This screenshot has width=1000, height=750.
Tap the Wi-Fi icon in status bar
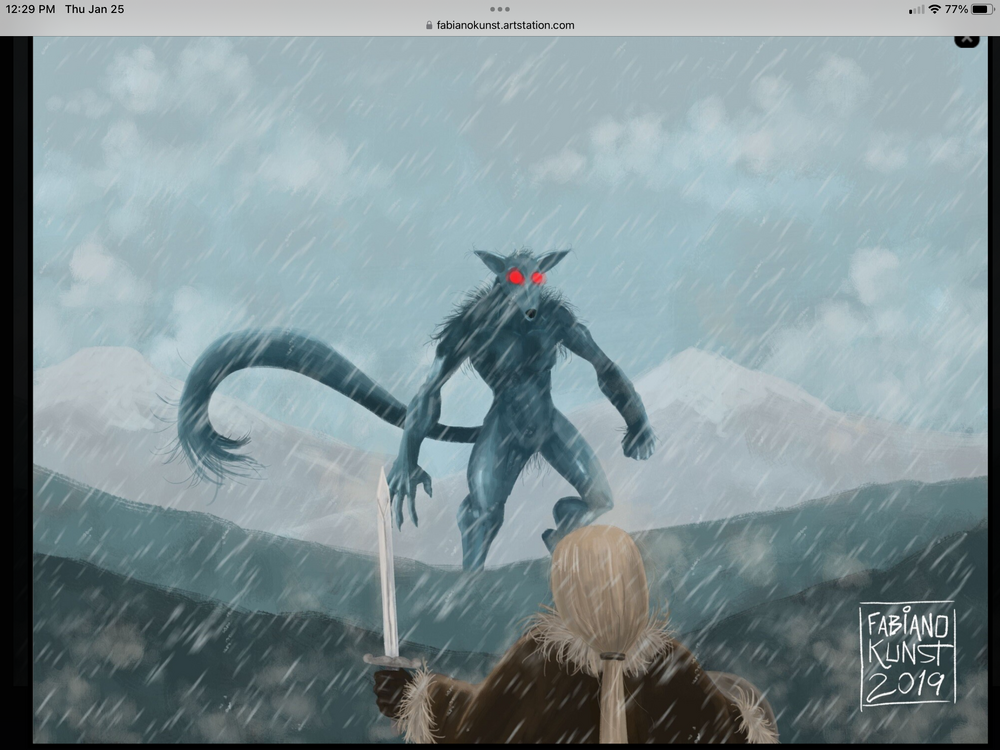tap(934, 9)
